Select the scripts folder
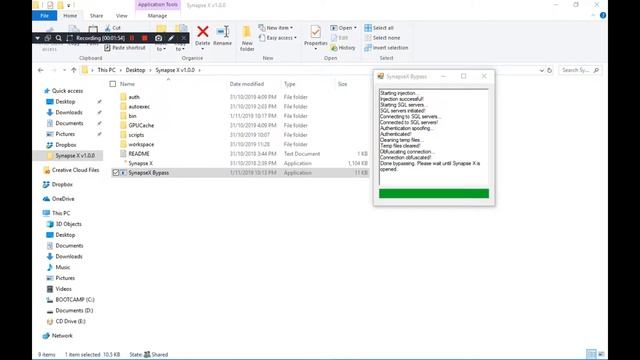The height and width of the screenshot is (360, 640). tap(136, 135)
